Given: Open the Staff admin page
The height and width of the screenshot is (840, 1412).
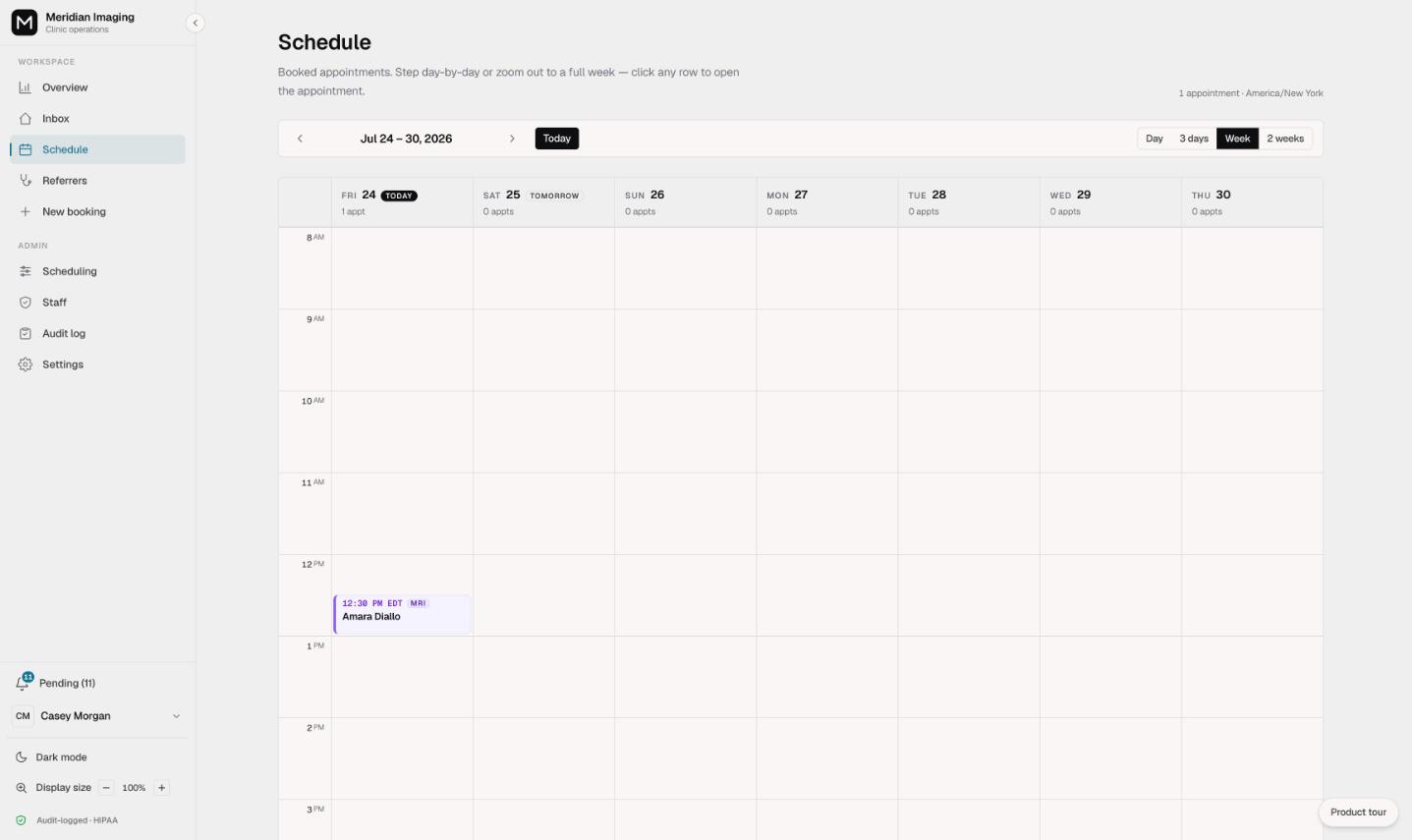Looking at the screenshot, I should 97,303.
